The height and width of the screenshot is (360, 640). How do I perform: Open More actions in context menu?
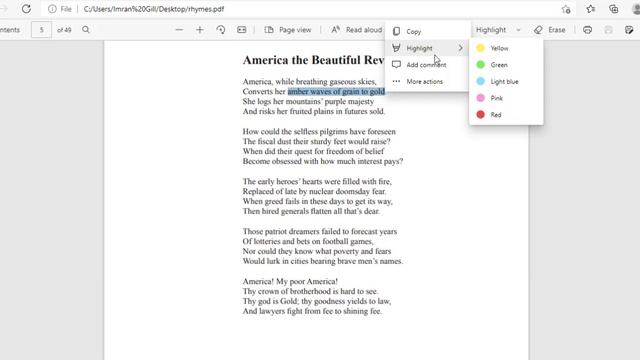click(x=427, y=81)
